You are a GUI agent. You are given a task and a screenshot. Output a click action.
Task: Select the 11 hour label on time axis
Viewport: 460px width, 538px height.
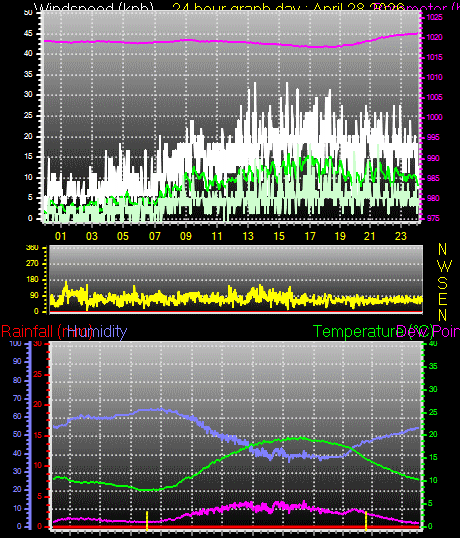(x=217, y=236)
